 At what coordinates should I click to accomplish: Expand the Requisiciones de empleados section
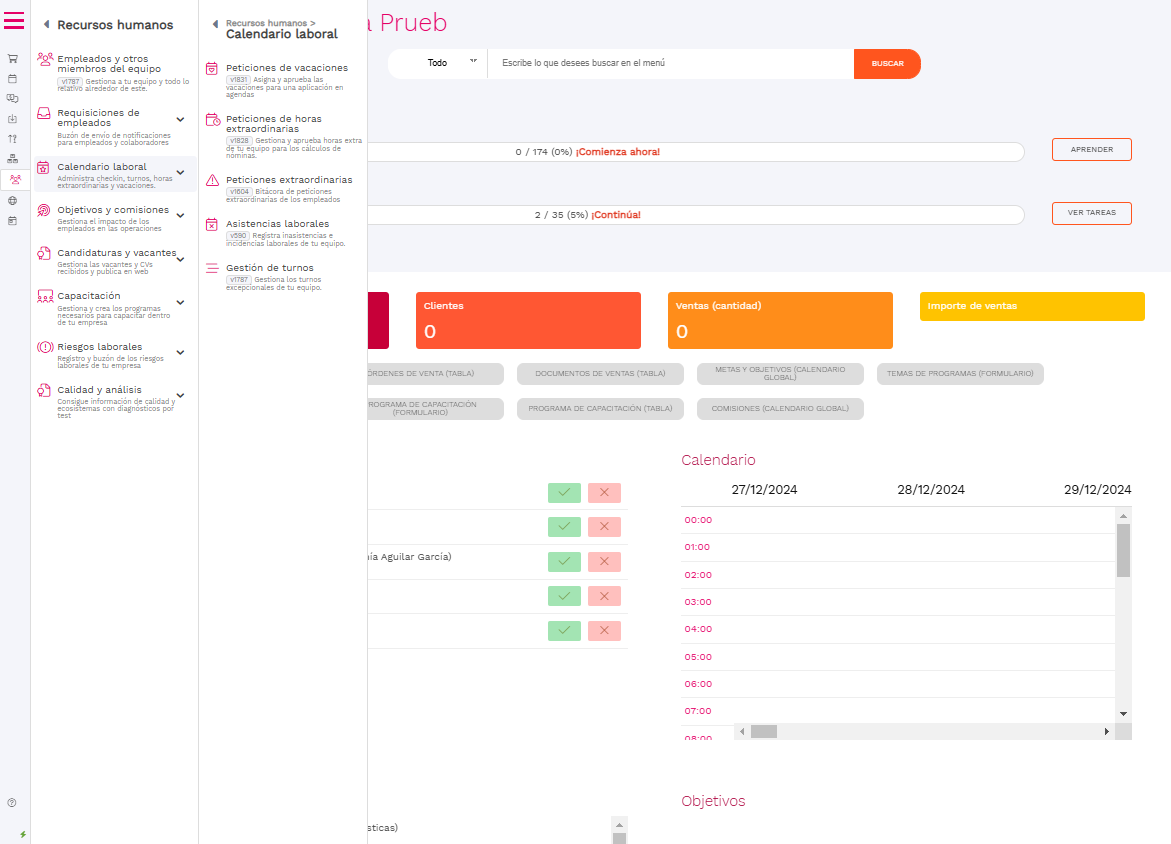(x=180, y=119)
